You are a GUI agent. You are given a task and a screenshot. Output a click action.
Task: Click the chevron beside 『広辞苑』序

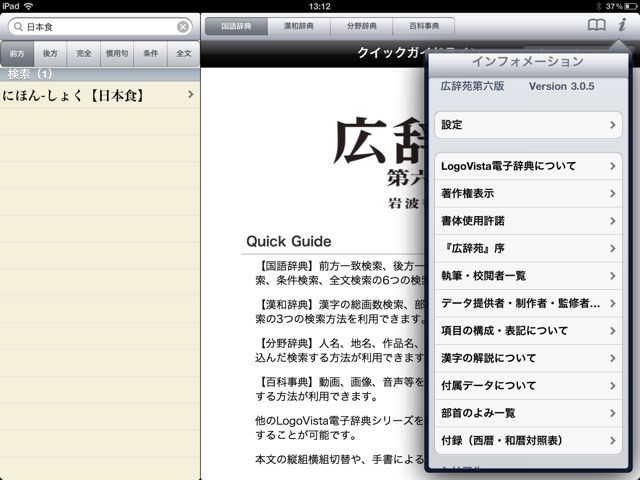(613, 249)
